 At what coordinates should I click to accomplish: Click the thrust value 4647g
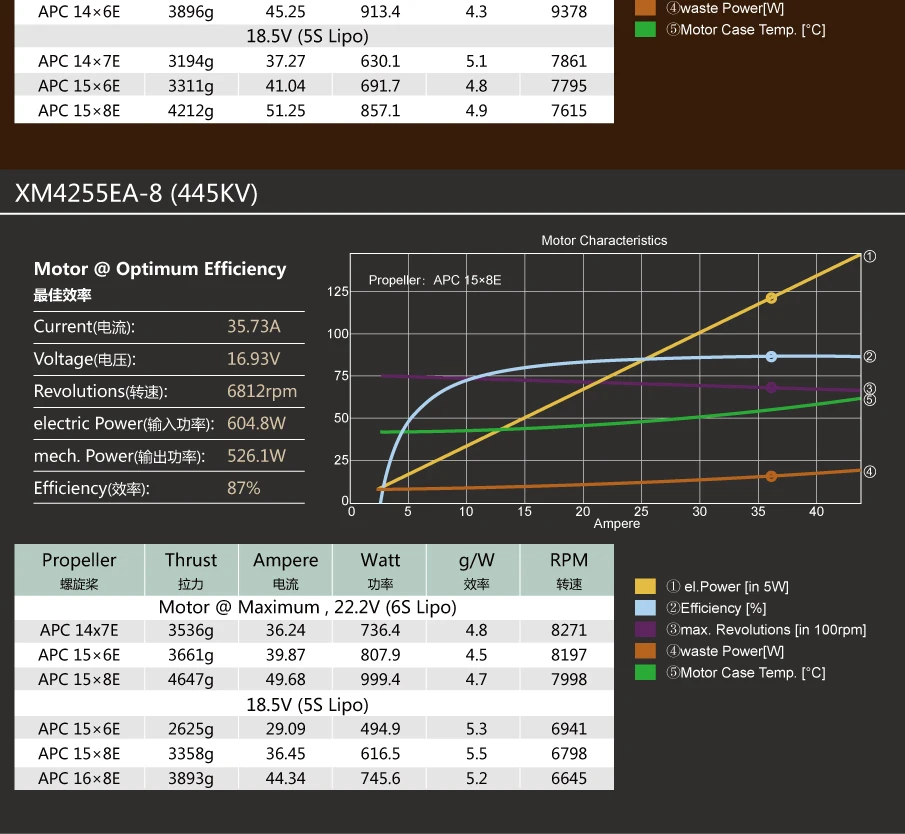tap(191, 679)
